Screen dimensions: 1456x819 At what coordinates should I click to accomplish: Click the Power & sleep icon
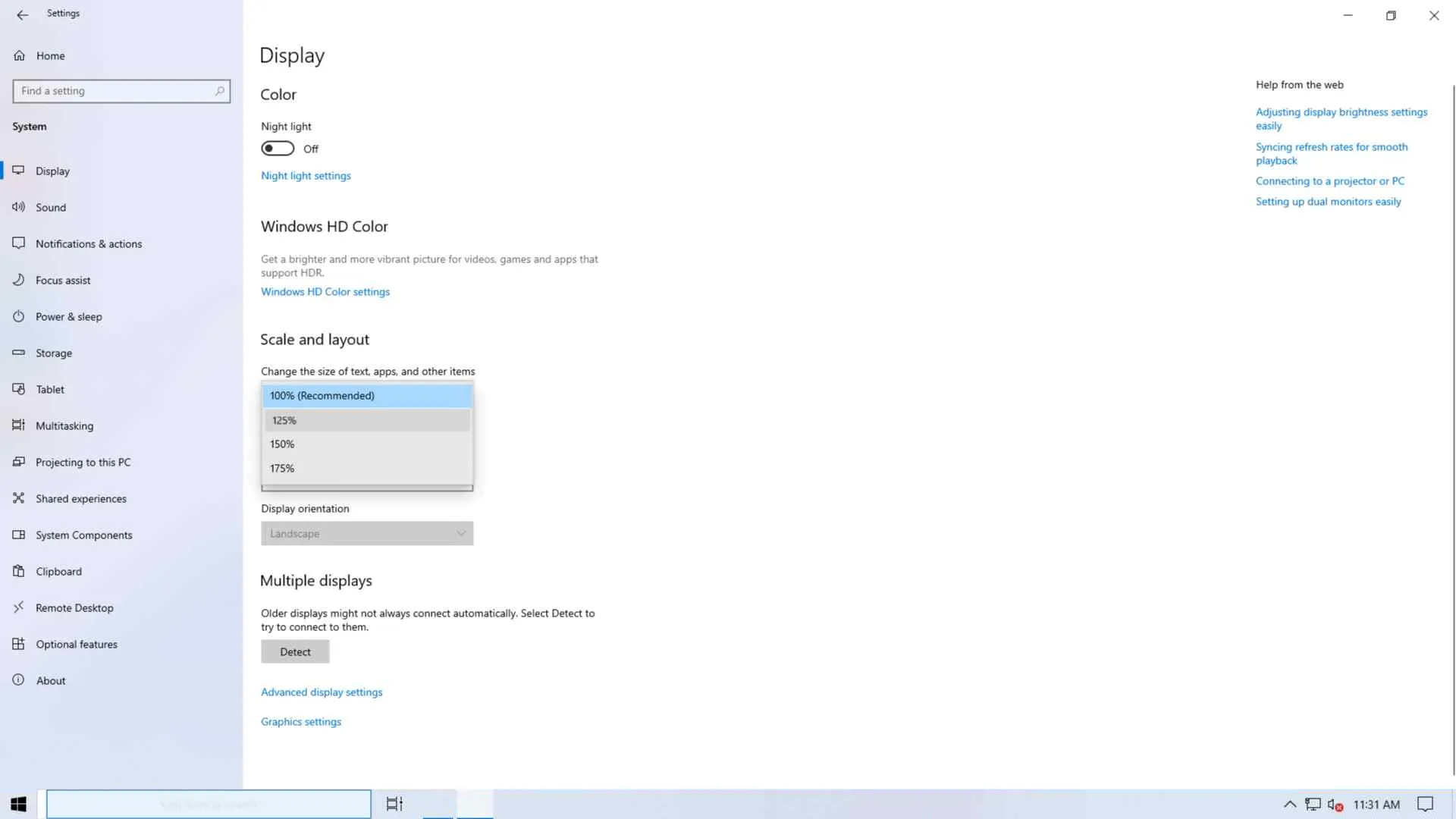point(19,316)
